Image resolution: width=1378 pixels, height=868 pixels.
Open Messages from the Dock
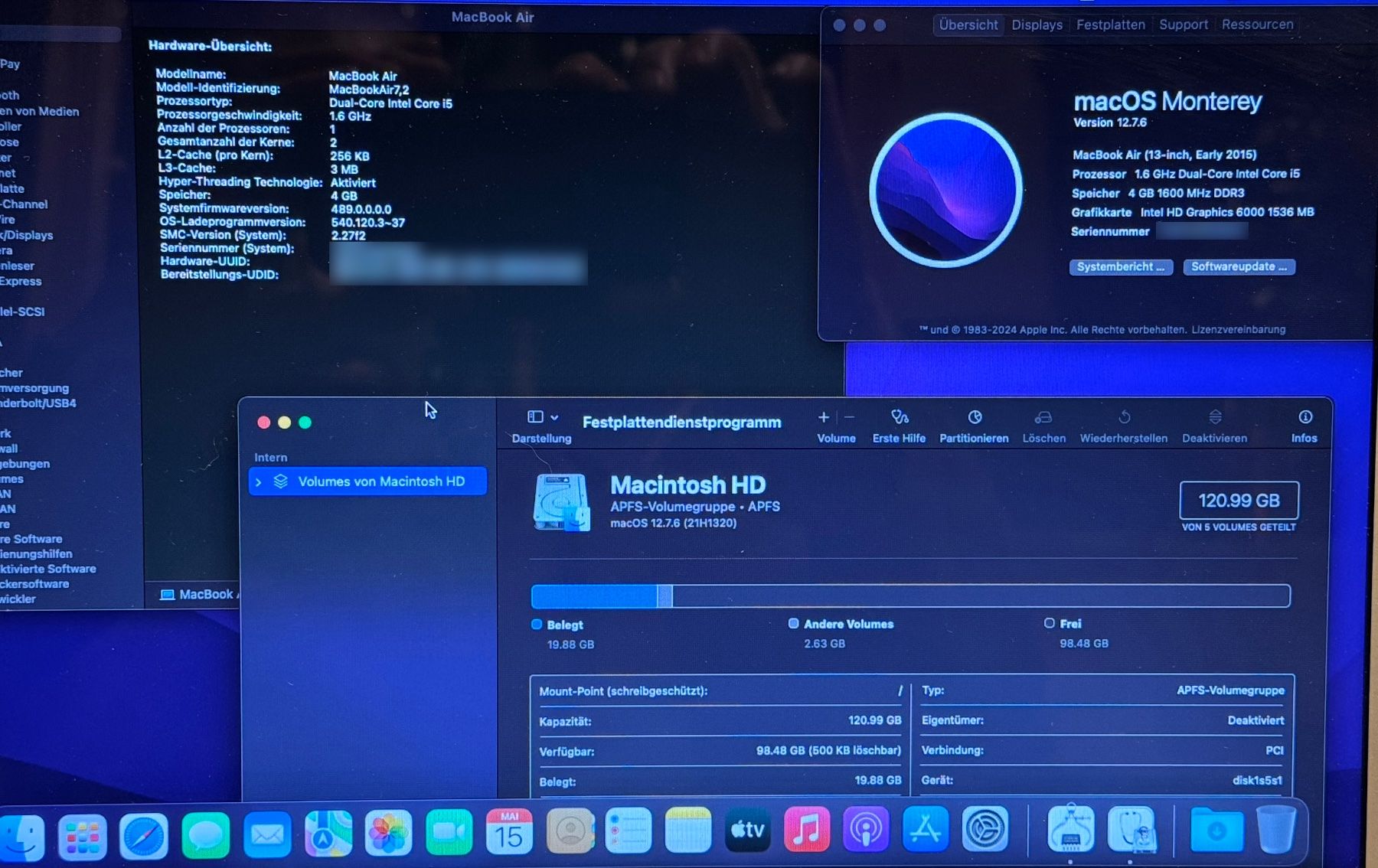click(x=205, y=835)
